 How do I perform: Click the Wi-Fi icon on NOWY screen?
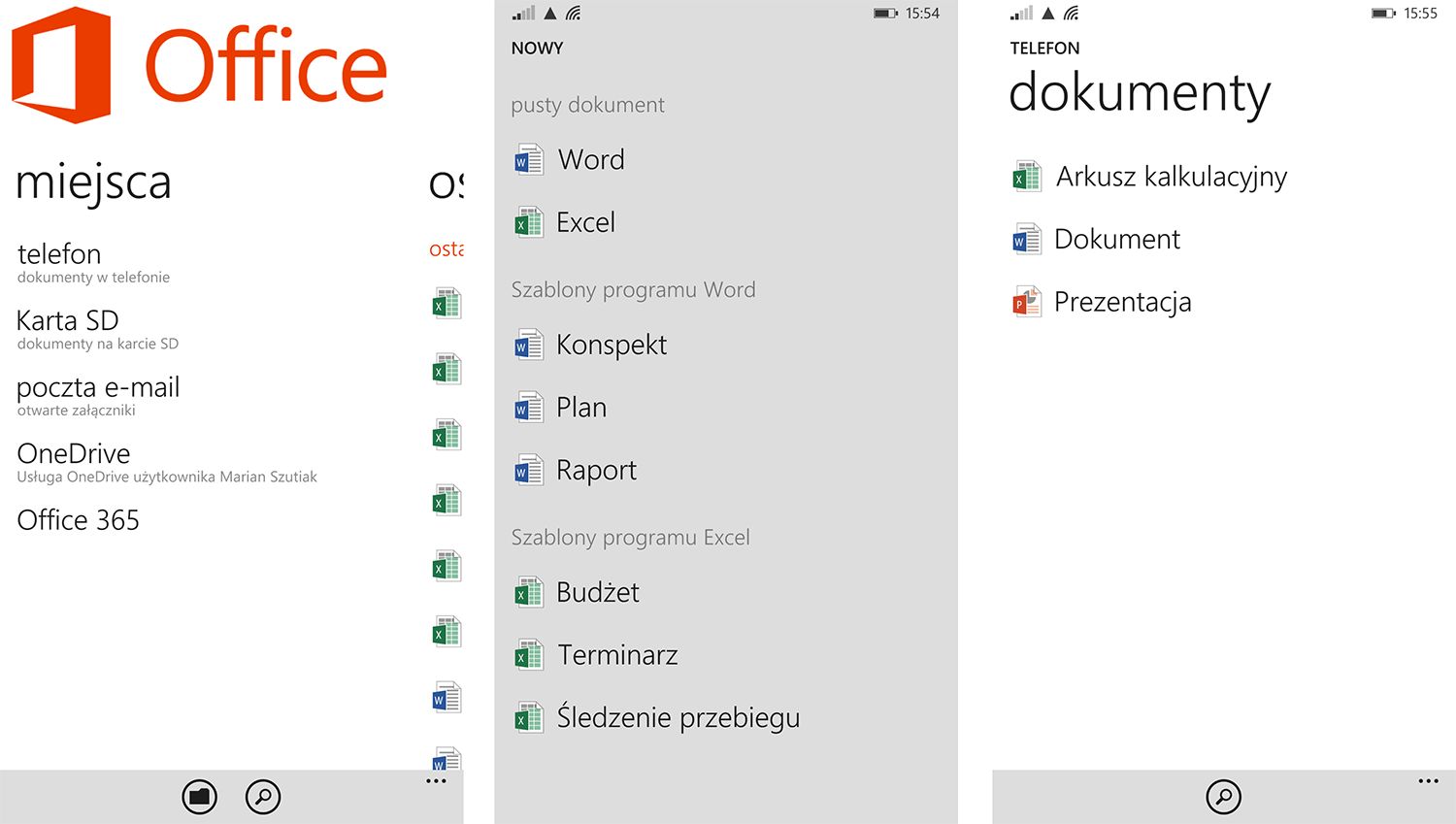(x=574, y=14)
